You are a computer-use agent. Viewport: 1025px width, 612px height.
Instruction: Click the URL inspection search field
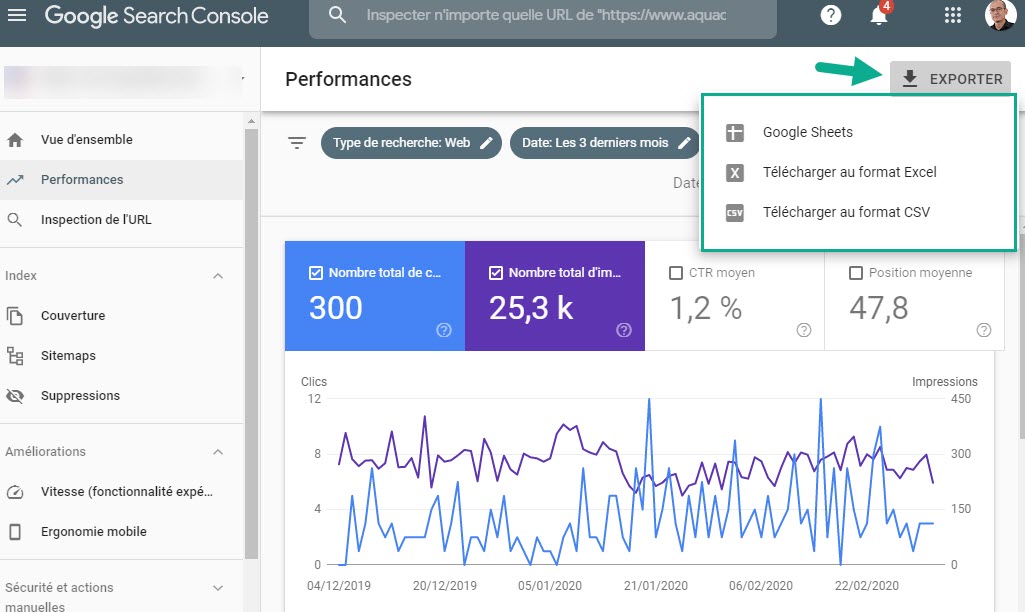[x=543, y=15]
